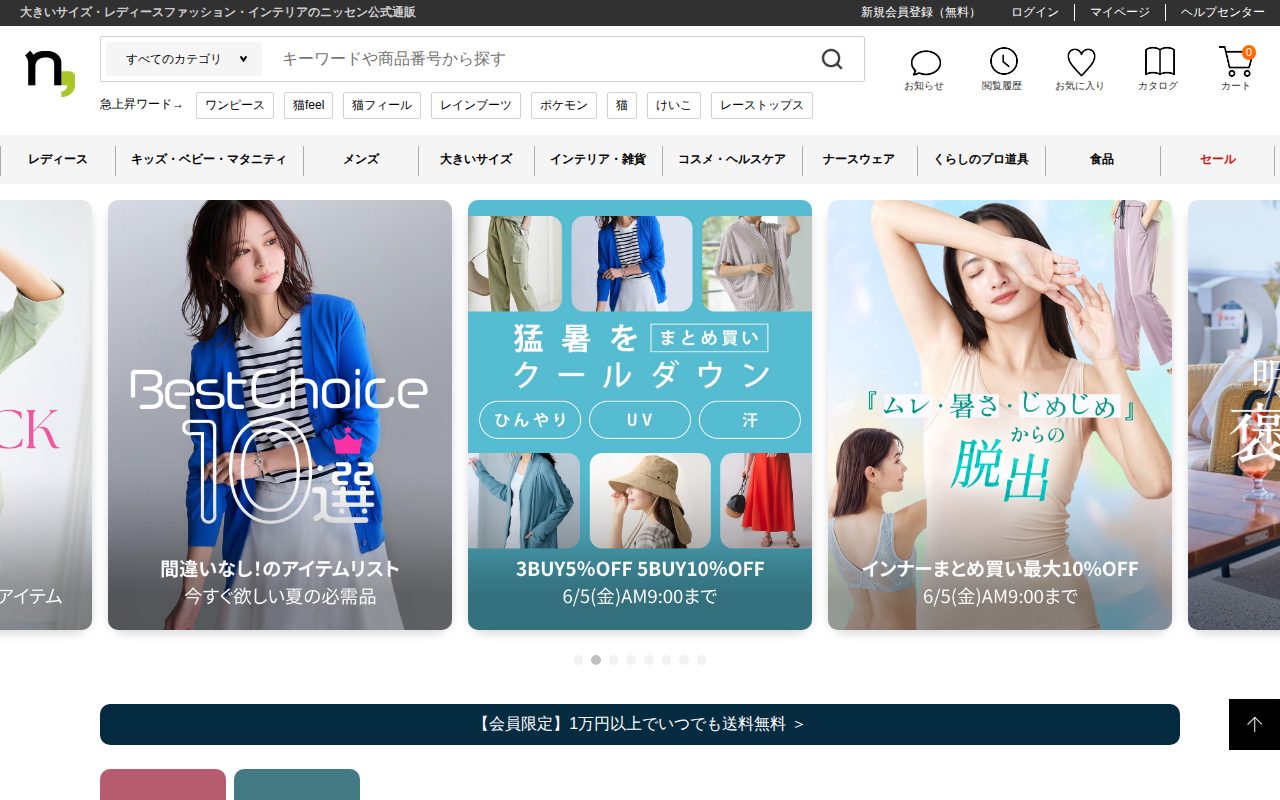Click the Nissen logo icon
Viewport: 1280px width, 800px height.
pyautogui.click(x=50, y=72)
